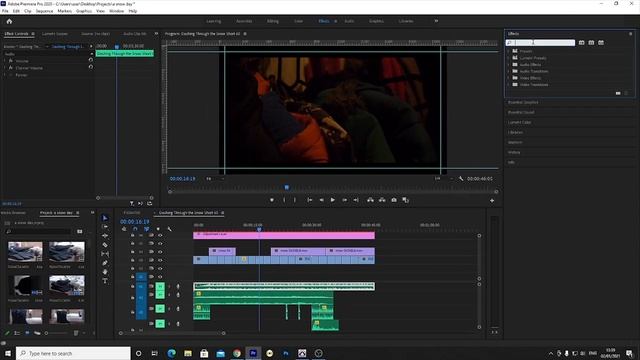
Task: Click Go to In point button
Action: pos(310,200)
